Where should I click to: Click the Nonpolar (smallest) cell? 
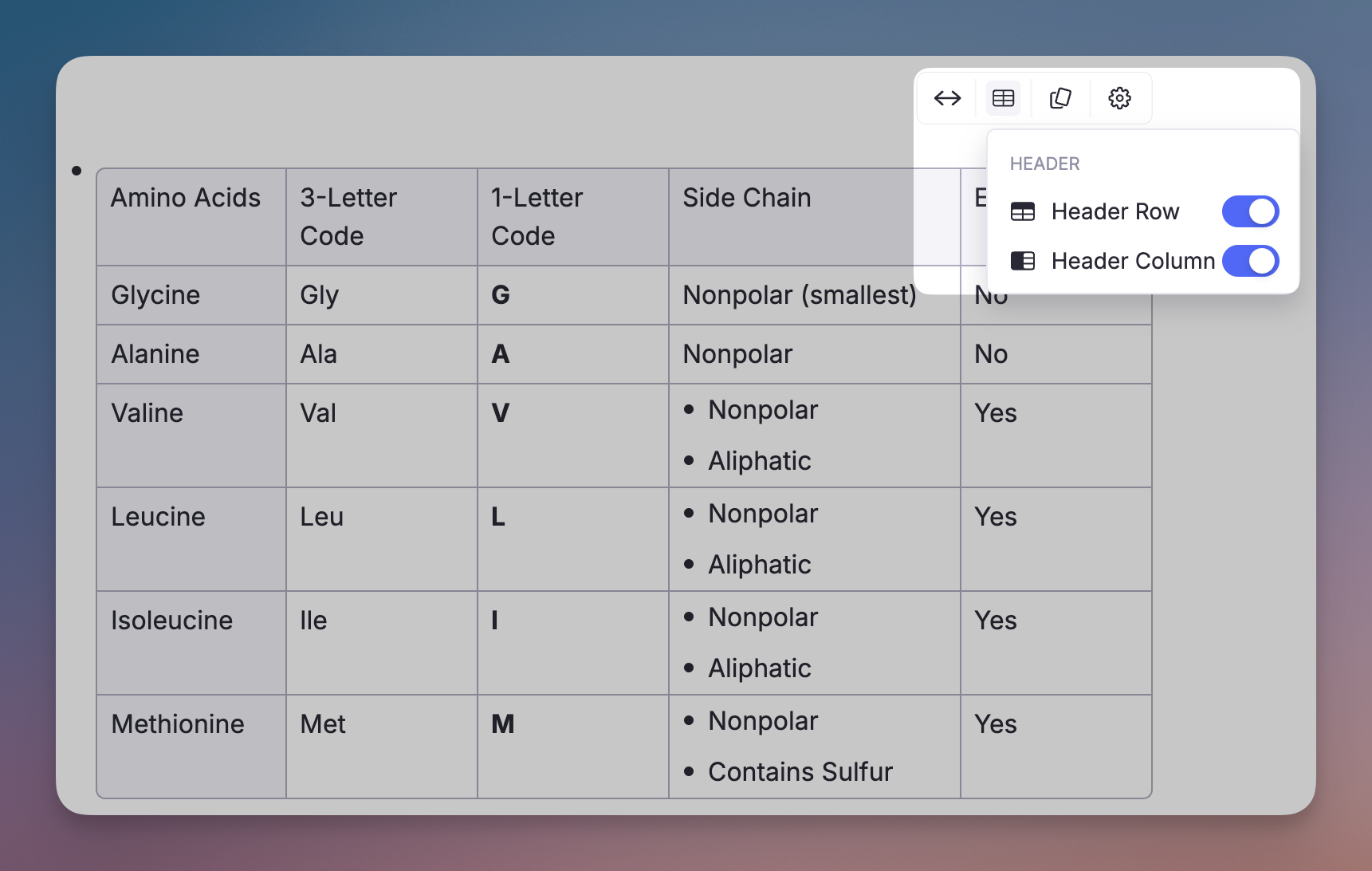(x=800, y=295)
